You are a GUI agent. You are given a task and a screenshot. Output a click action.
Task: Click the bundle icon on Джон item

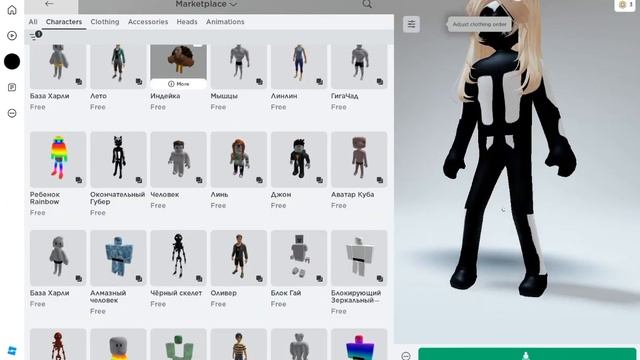pos(319,180)
